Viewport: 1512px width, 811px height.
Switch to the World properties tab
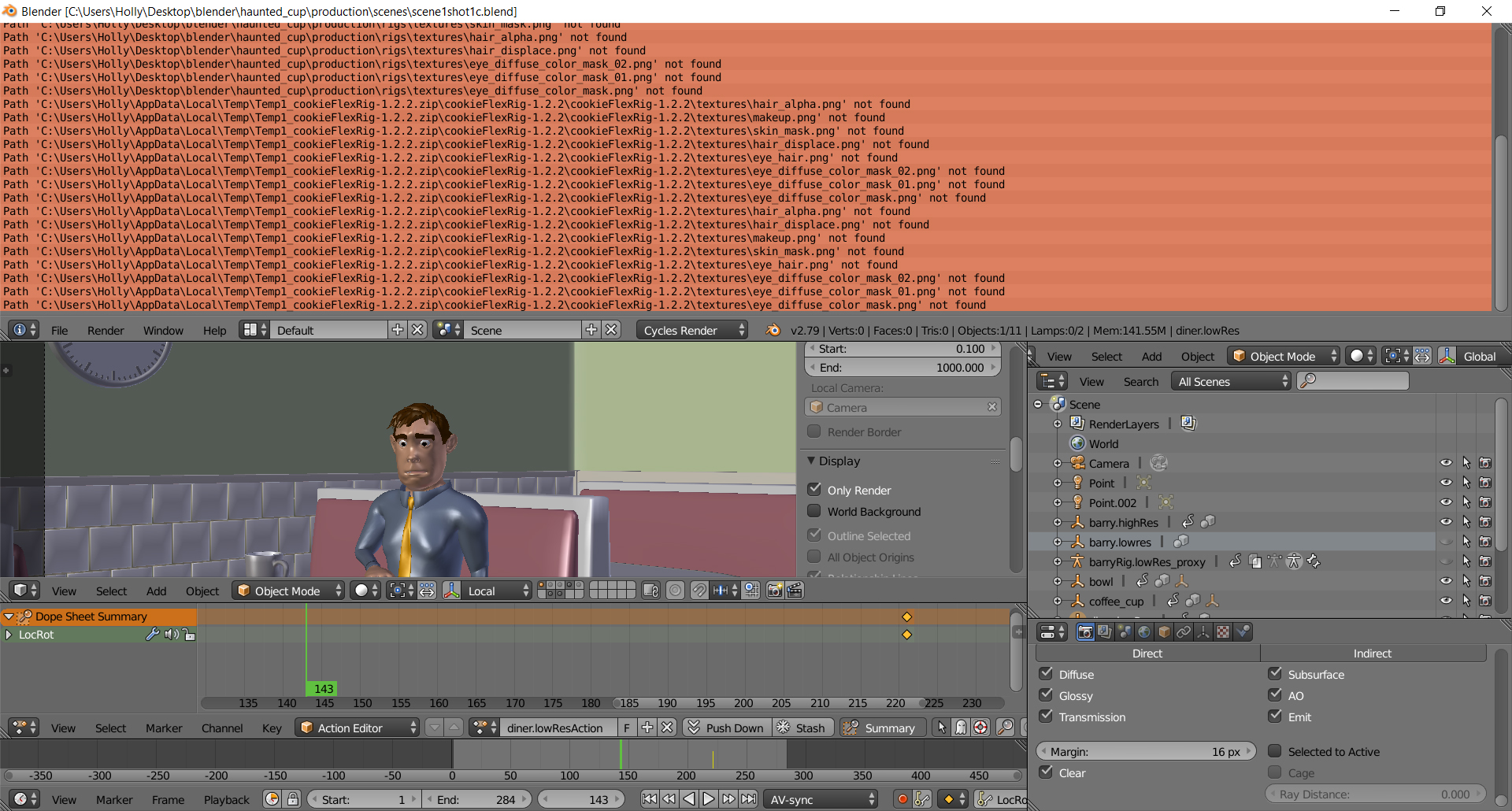pos(1144,631)
